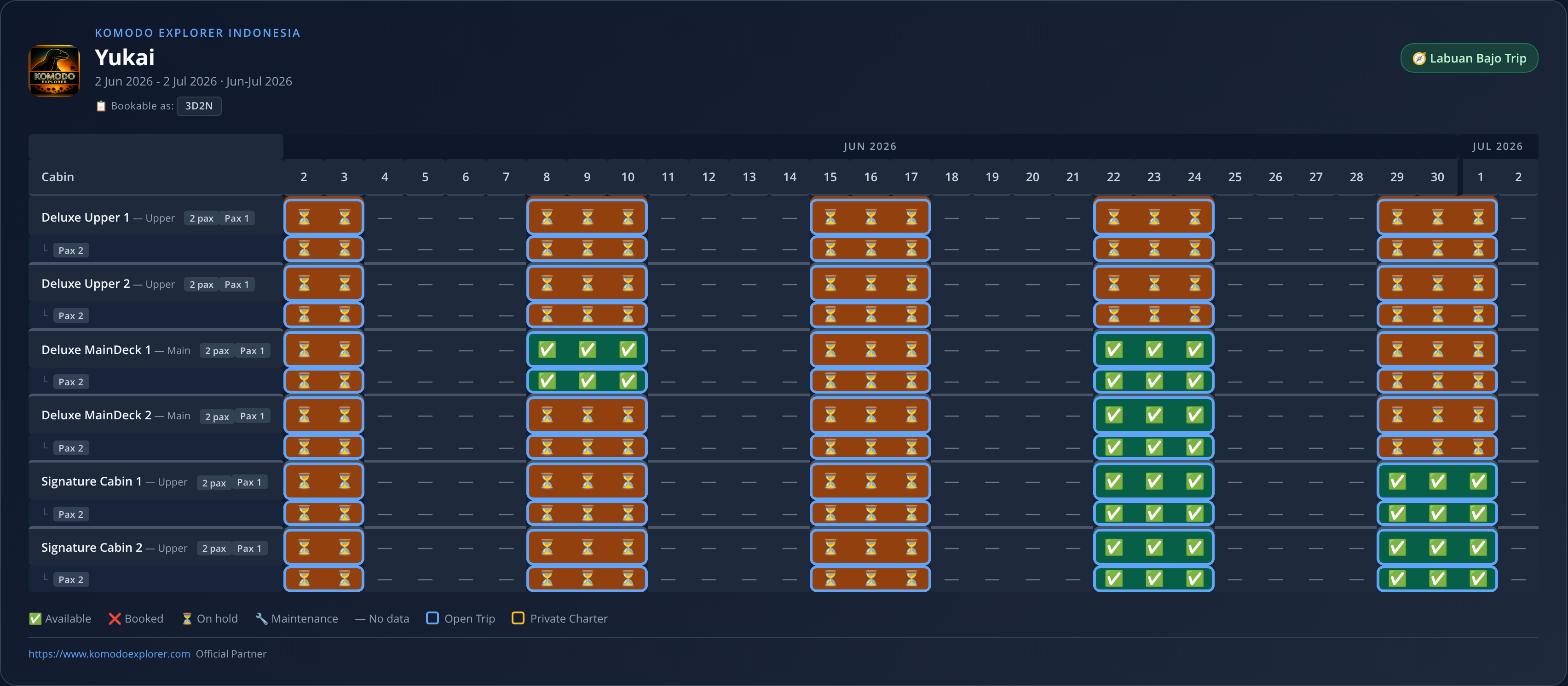
Task: Click the Available legend checkmark icon
Action: pos(35,618)
